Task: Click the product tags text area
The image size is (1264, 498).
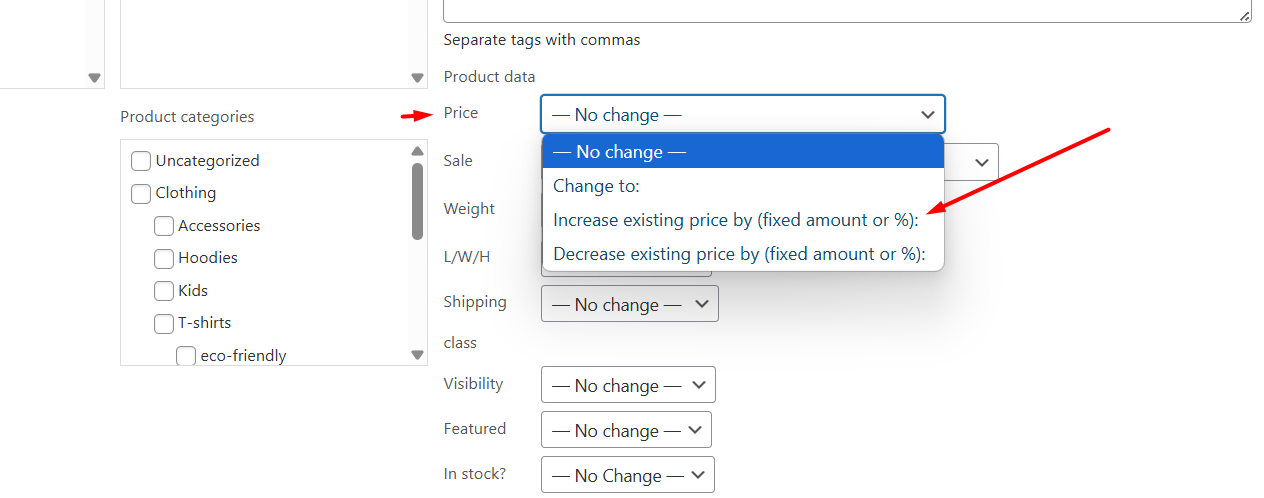Action: pyautogui.click(x=847, y=10)
